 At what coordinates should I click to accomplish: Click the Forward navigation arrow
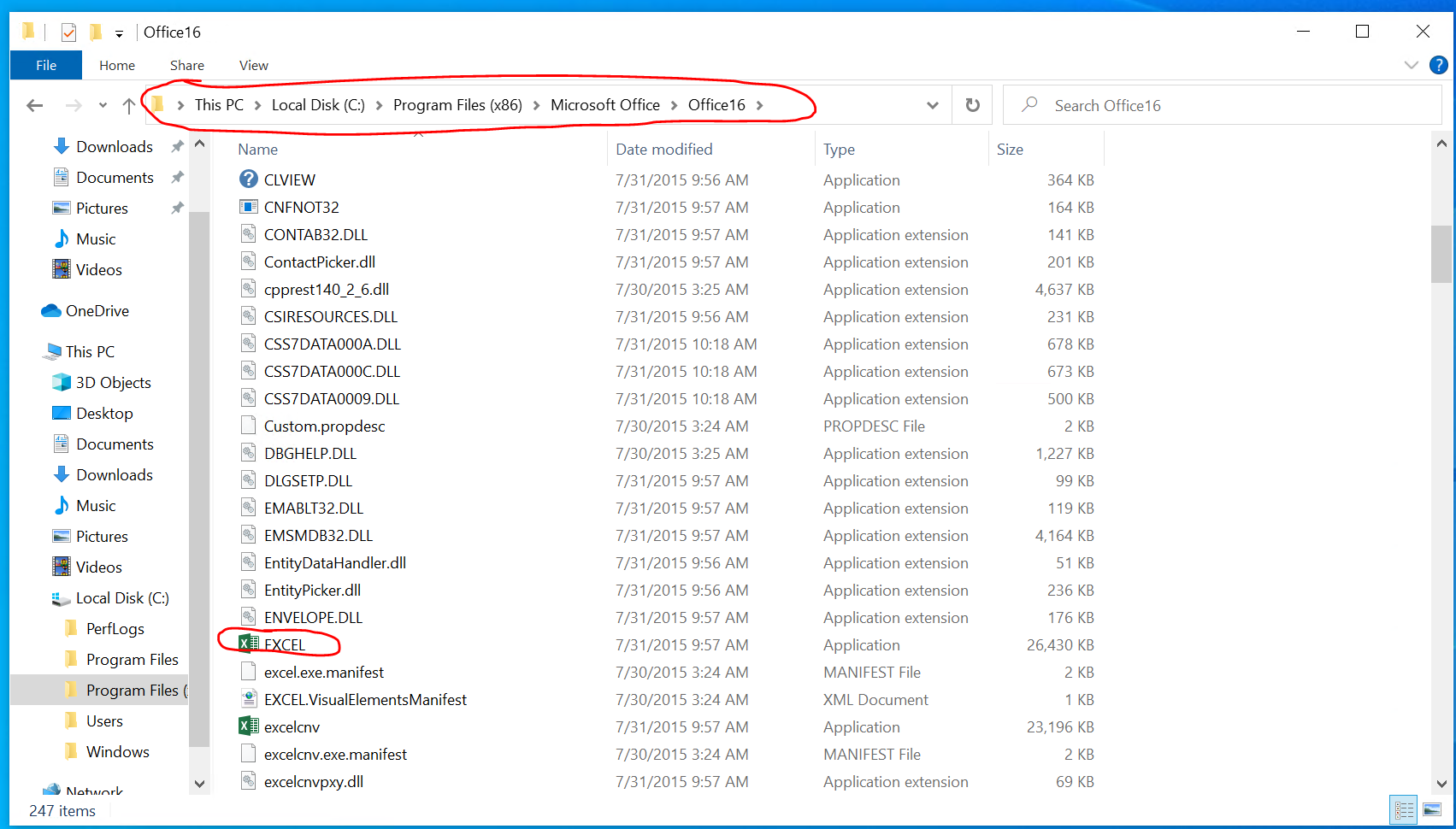[x=74, y=105]
